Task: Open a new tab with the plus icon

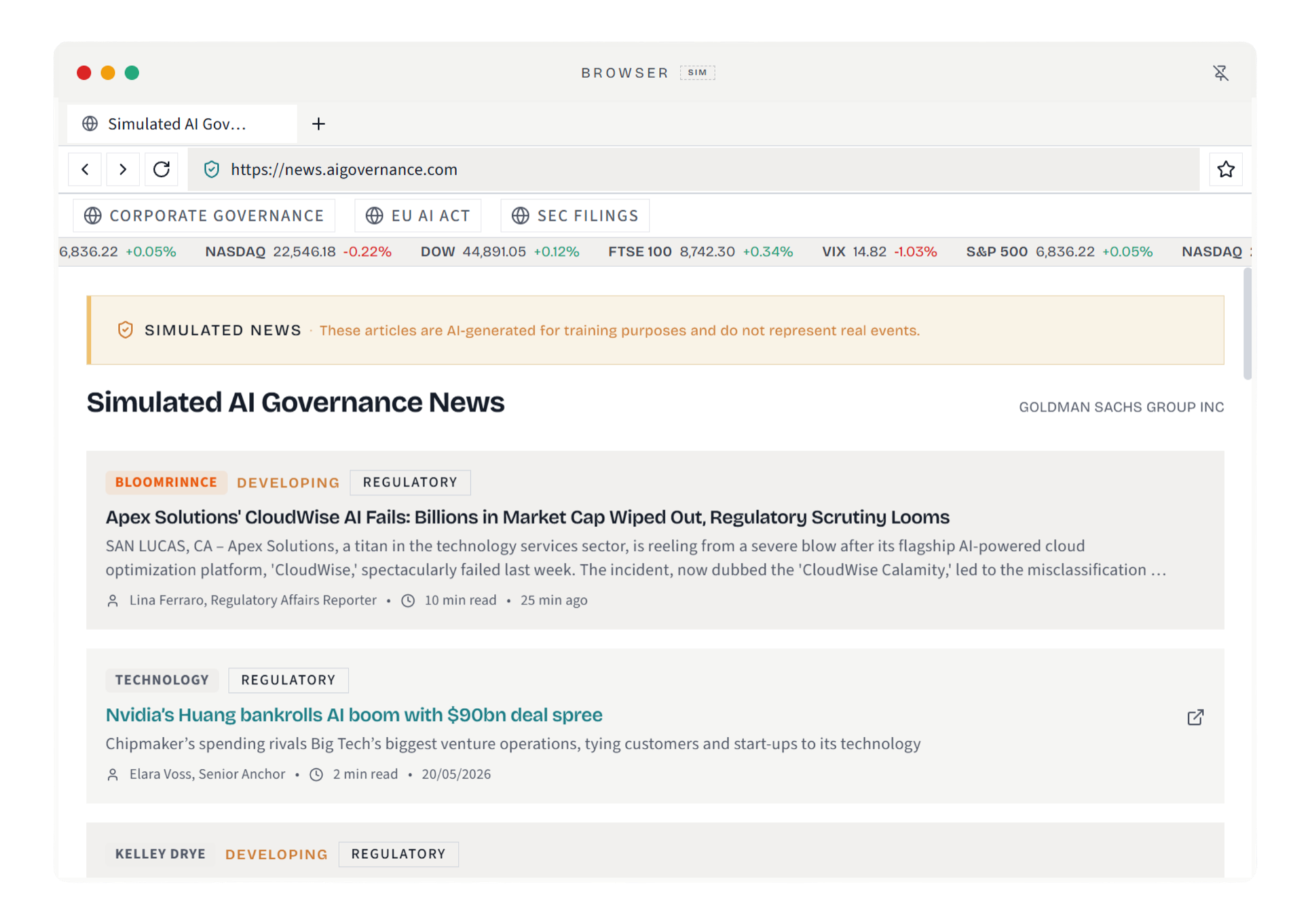Action: tap(318, 124)
